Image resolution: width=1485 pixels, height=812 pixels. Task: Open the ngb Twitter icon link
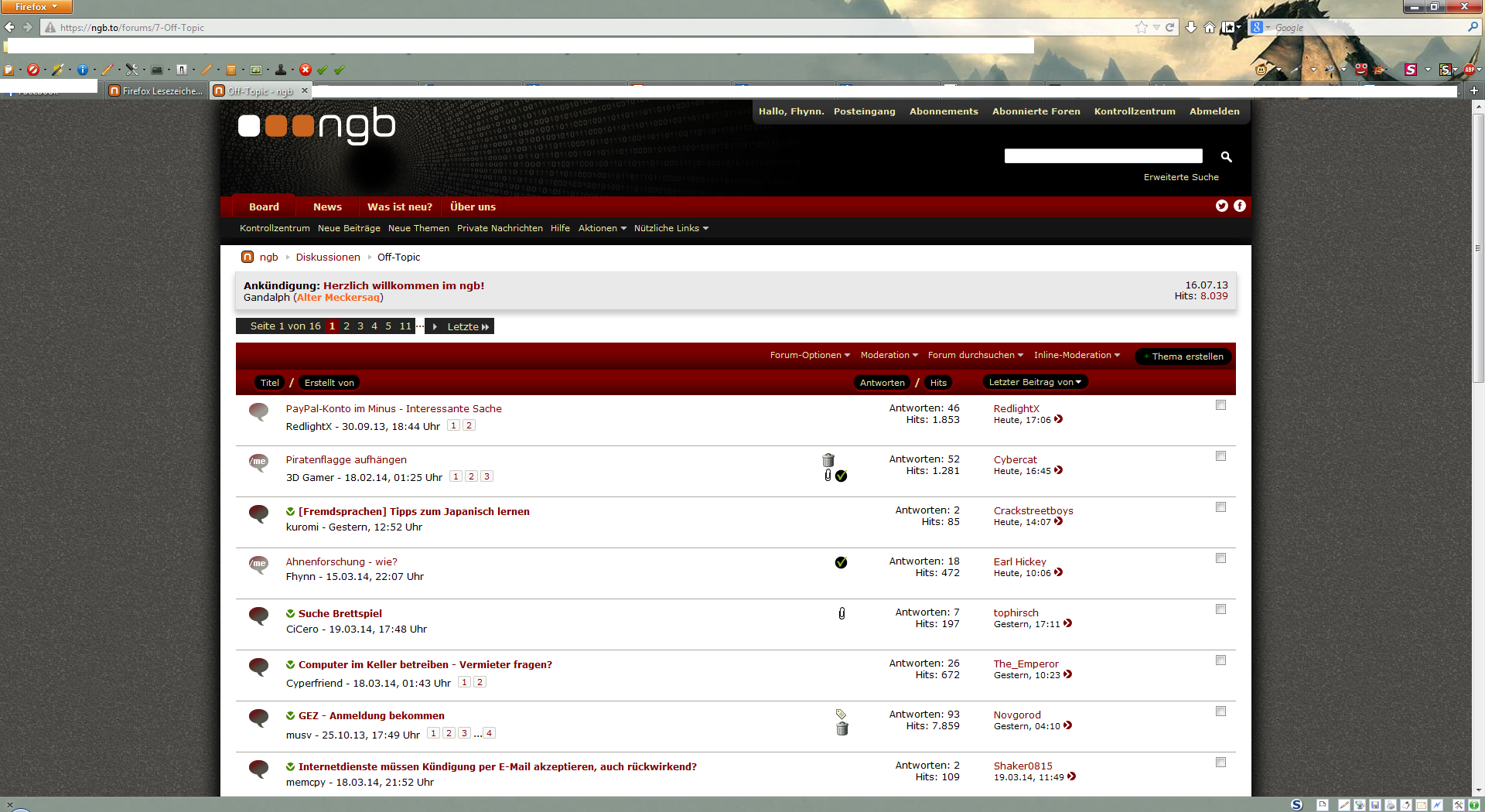1222,206
